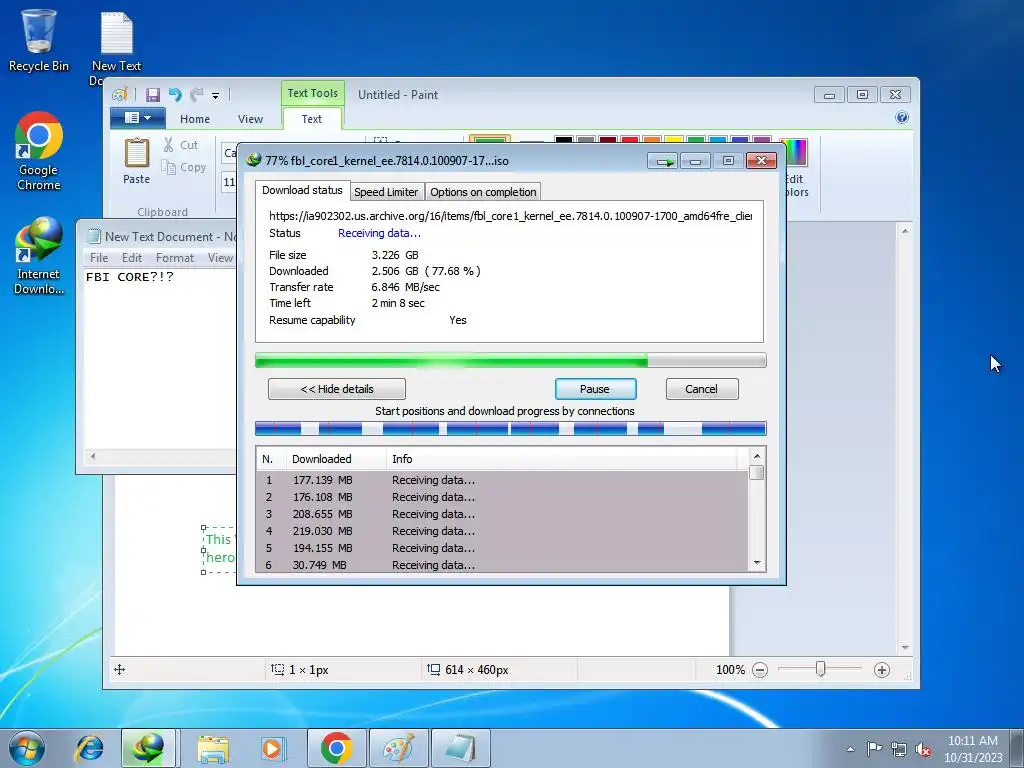Image resolution: width=1024 pixels, height=768 pixels.
Task: Open the Speed Limiter tab
Action: (386, 192)
